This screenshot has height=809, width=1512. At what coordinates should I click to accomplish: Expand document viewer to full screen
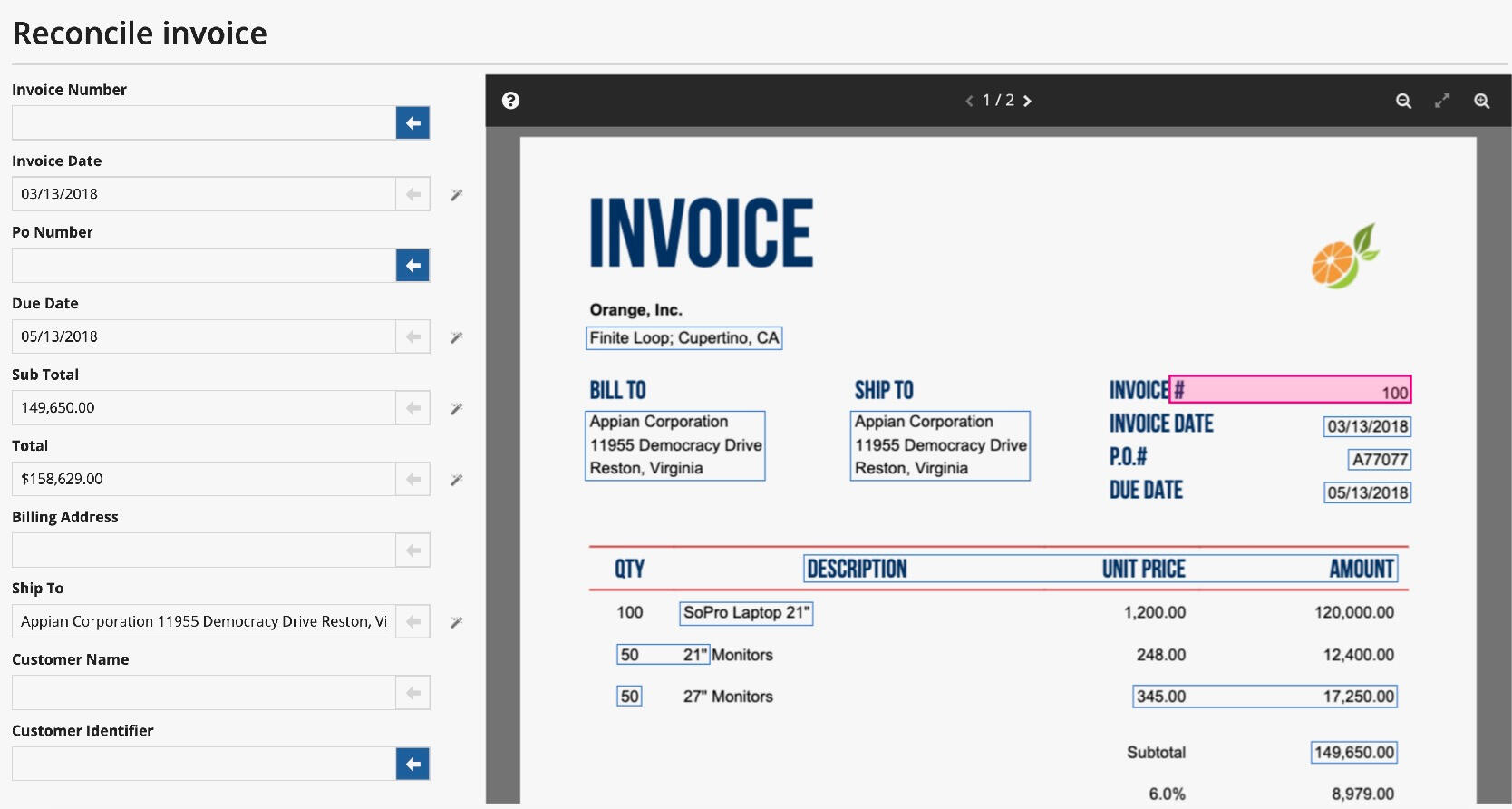1442,101
